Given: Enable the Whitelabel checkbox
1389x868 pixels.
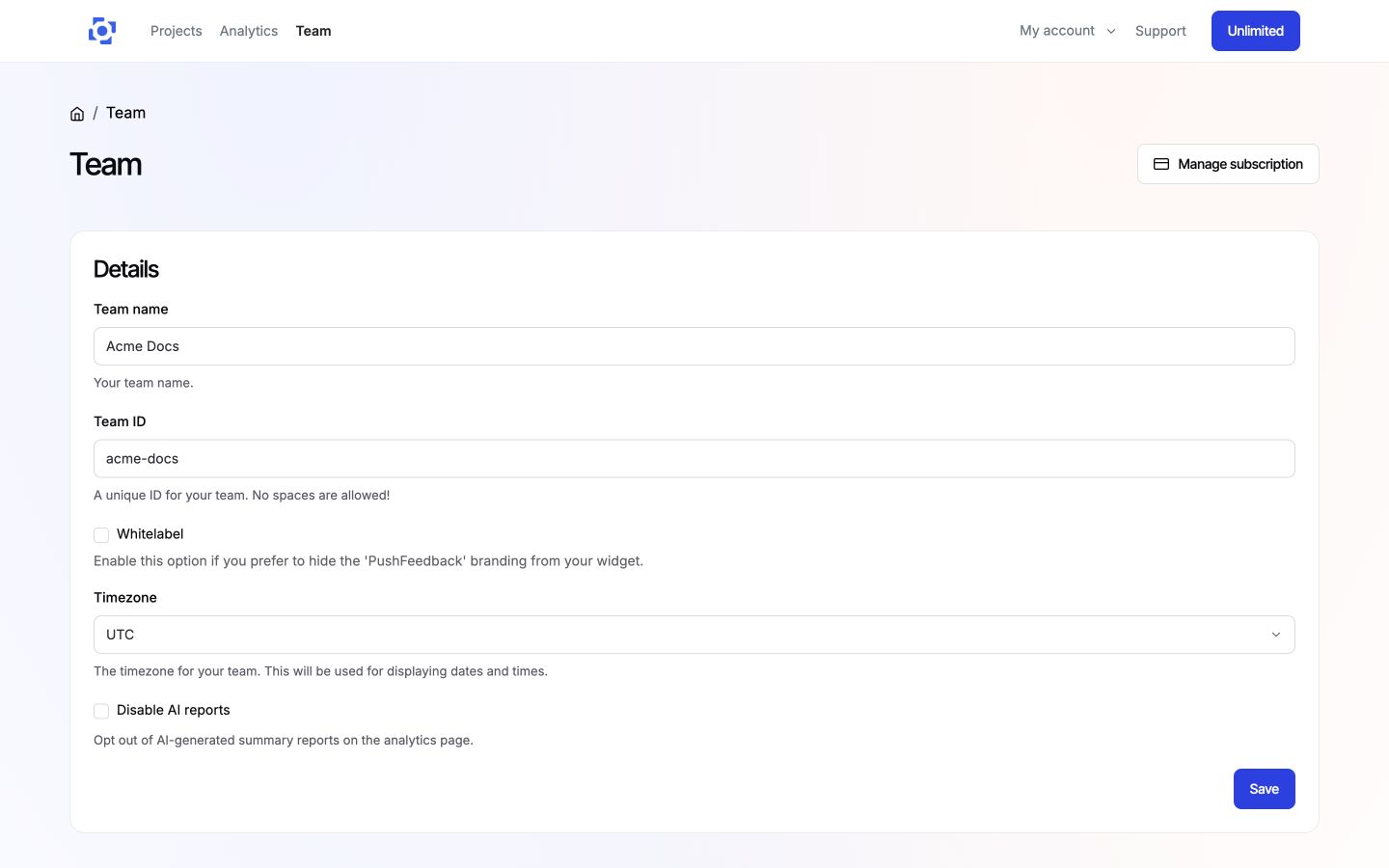Looking at the screenshot, I should (101, 535).
